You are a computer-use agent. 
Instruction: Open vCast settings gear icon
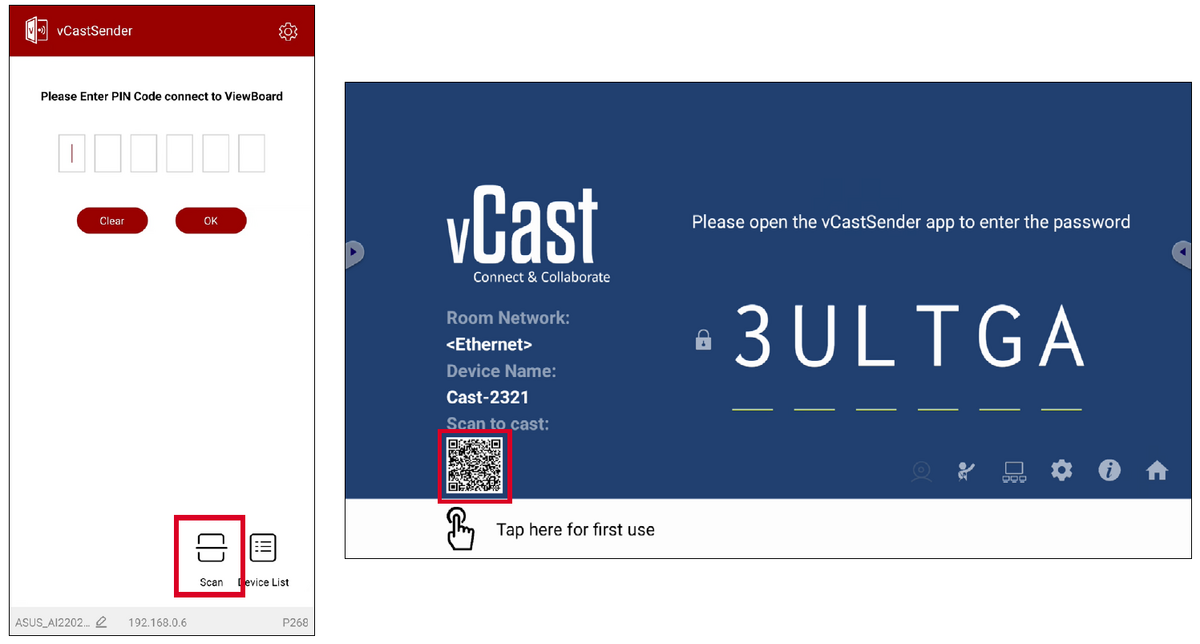pos(1062,470)
